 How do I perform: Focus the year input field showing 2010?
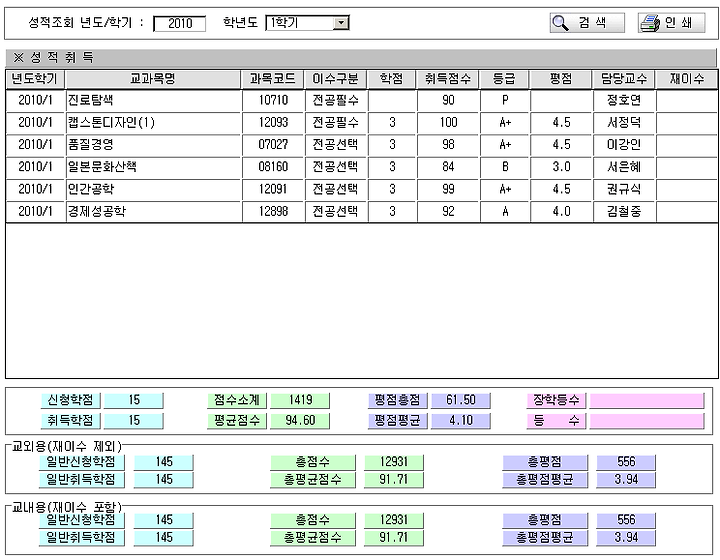[x=180, y=23]
